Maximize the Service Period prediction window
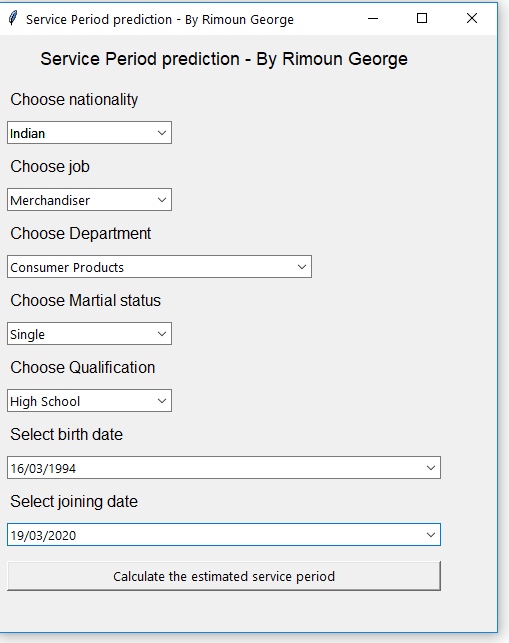The height and width of the screenshot is (643, 509). coord(422,18)
